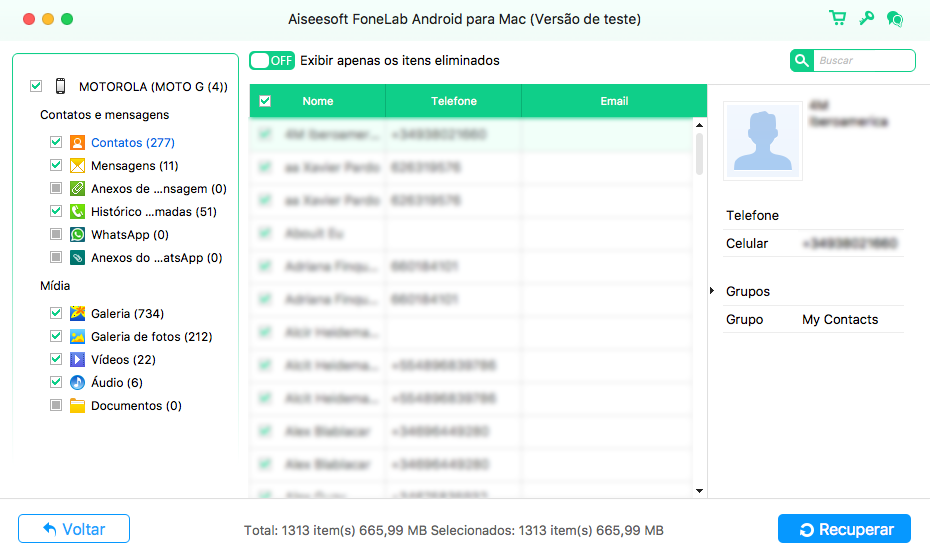Click the Galeria picture icon

click(77, 314)
